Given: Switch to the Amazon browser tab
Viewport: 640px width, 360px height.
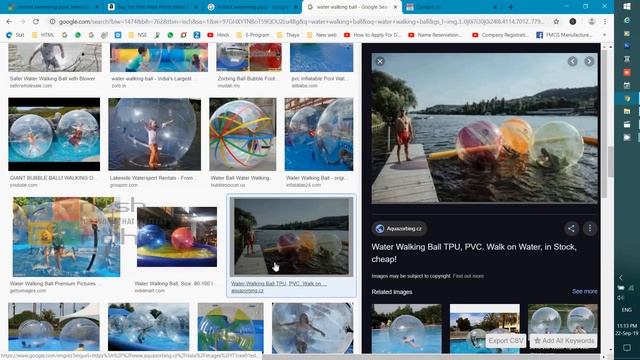Looking at the screenshot, I should click(153, 7).
